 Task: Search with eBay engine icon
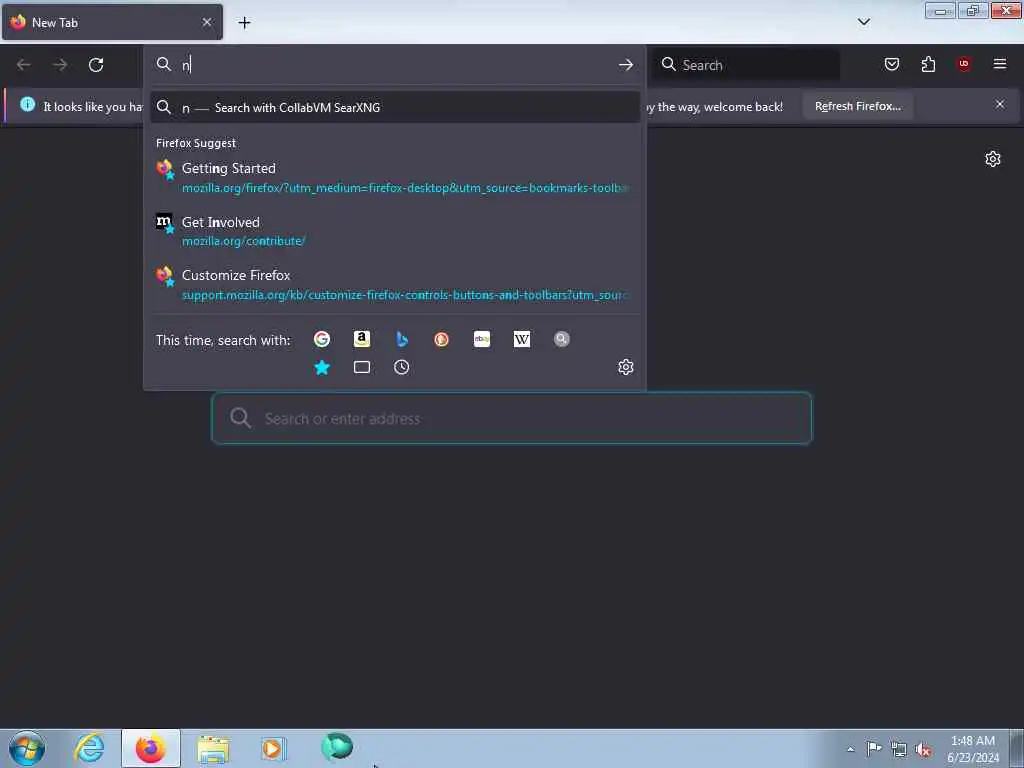pyautogui.click(x=482, y=339)
